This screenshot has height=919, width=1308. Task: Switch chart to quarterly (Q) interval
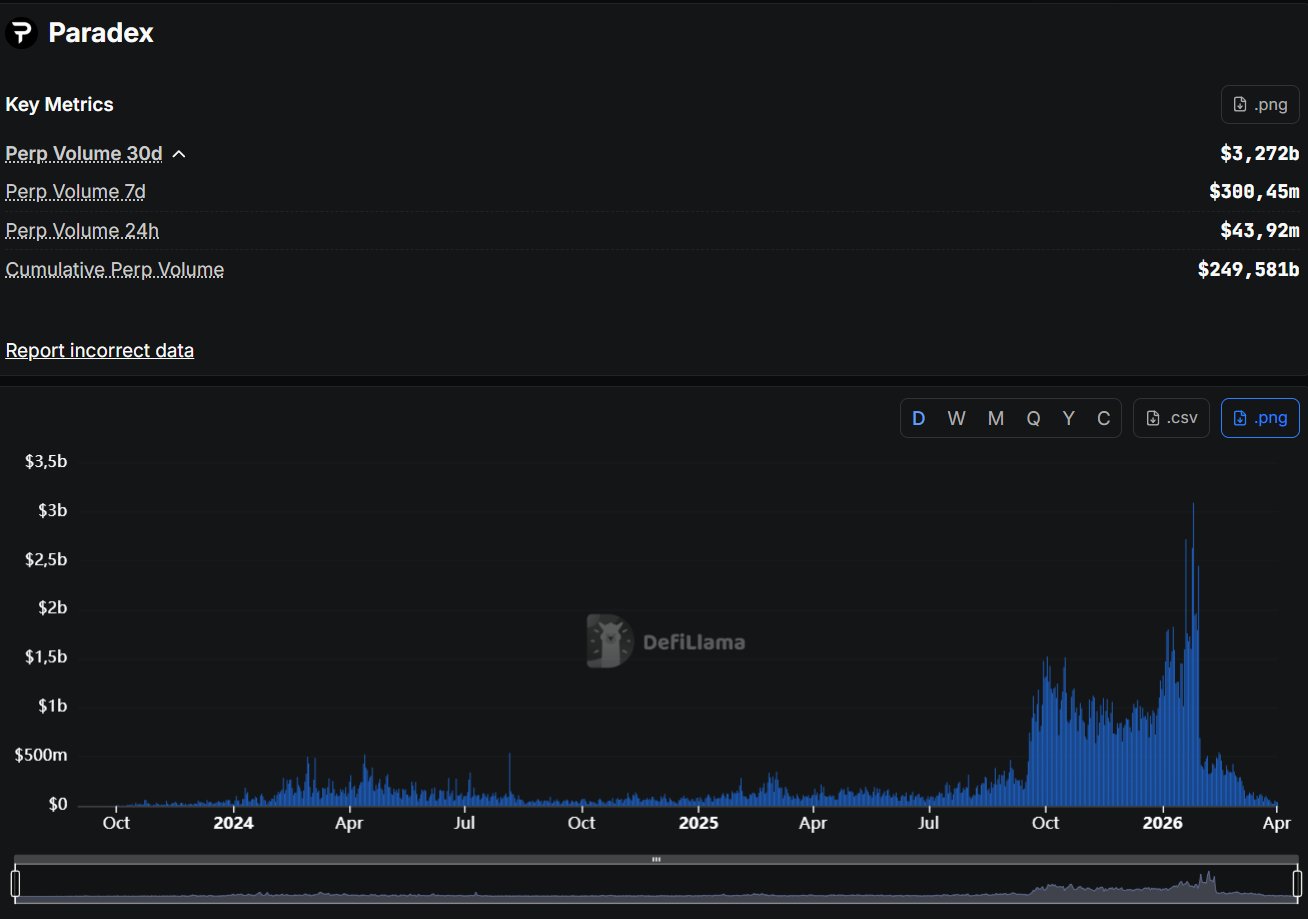click(x=1033, y=418)
